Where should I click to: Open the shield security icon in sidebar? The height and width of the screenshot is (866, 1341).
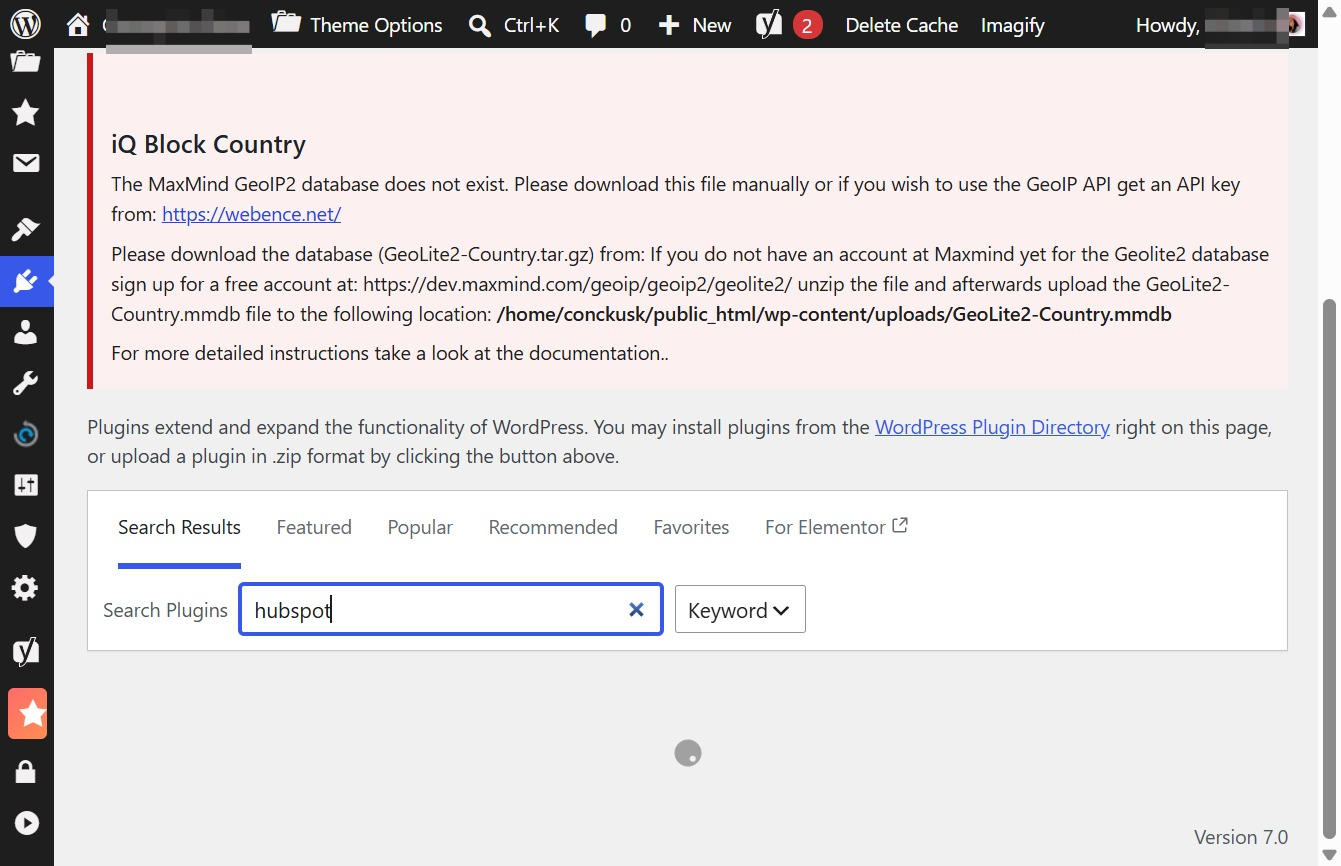26,536
